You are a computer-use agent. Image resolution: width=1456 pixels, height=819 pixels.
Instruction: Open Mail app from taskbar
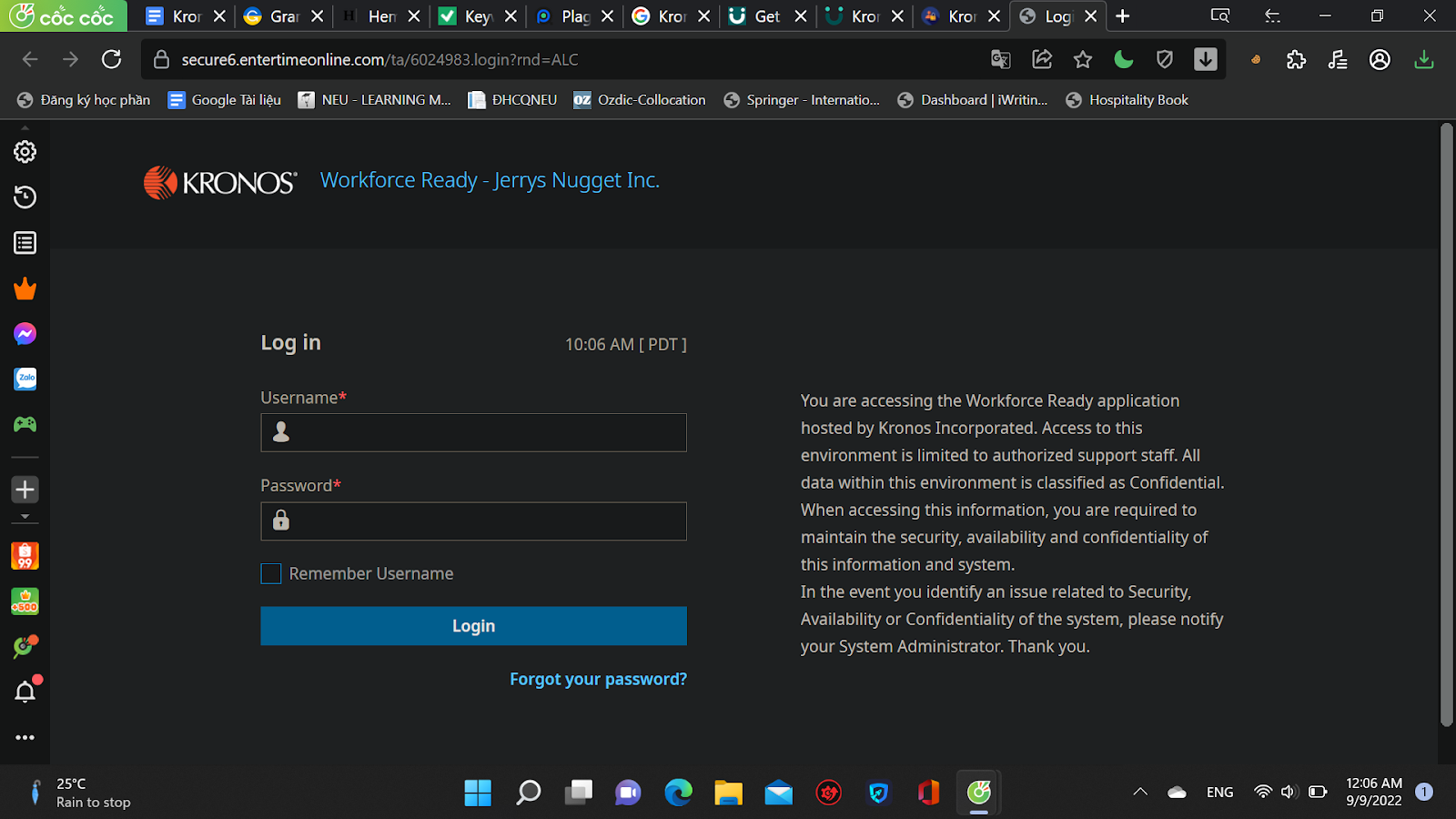779,793
